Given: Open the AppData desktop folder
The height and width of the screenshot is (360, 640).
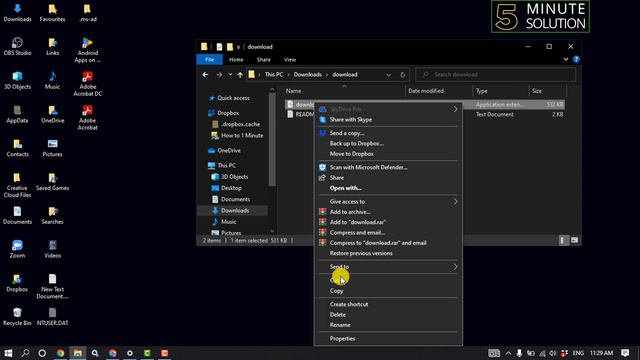Looking at the screenshot, I should click(x=17, y=114).
